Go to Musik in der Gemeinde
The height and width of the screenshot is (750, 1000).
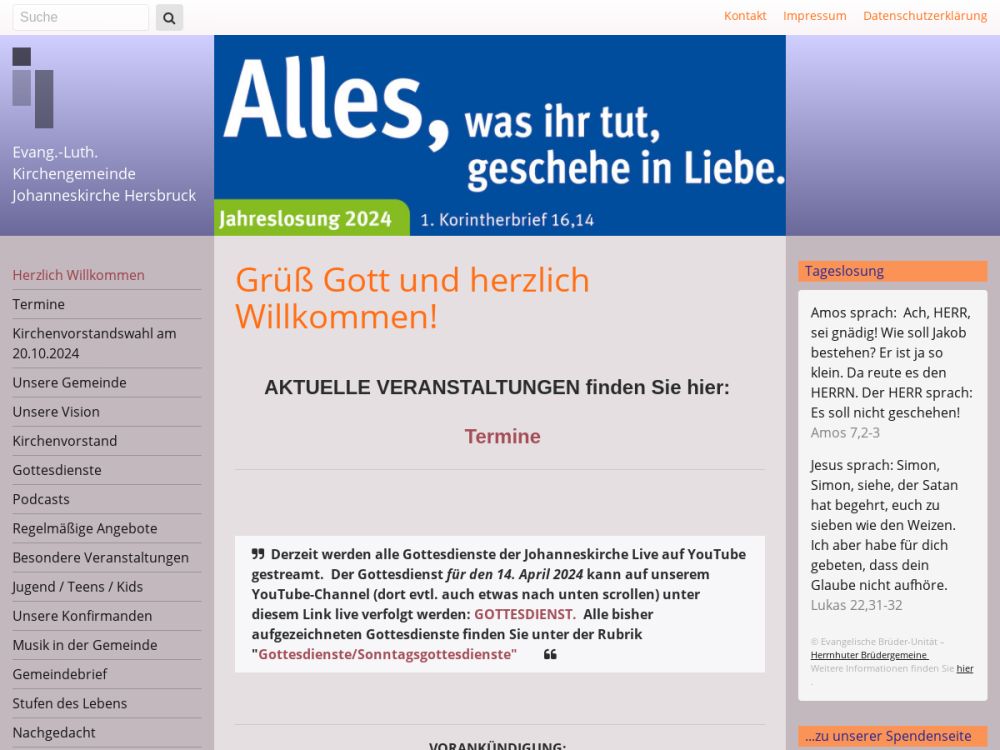click(85, 645)
